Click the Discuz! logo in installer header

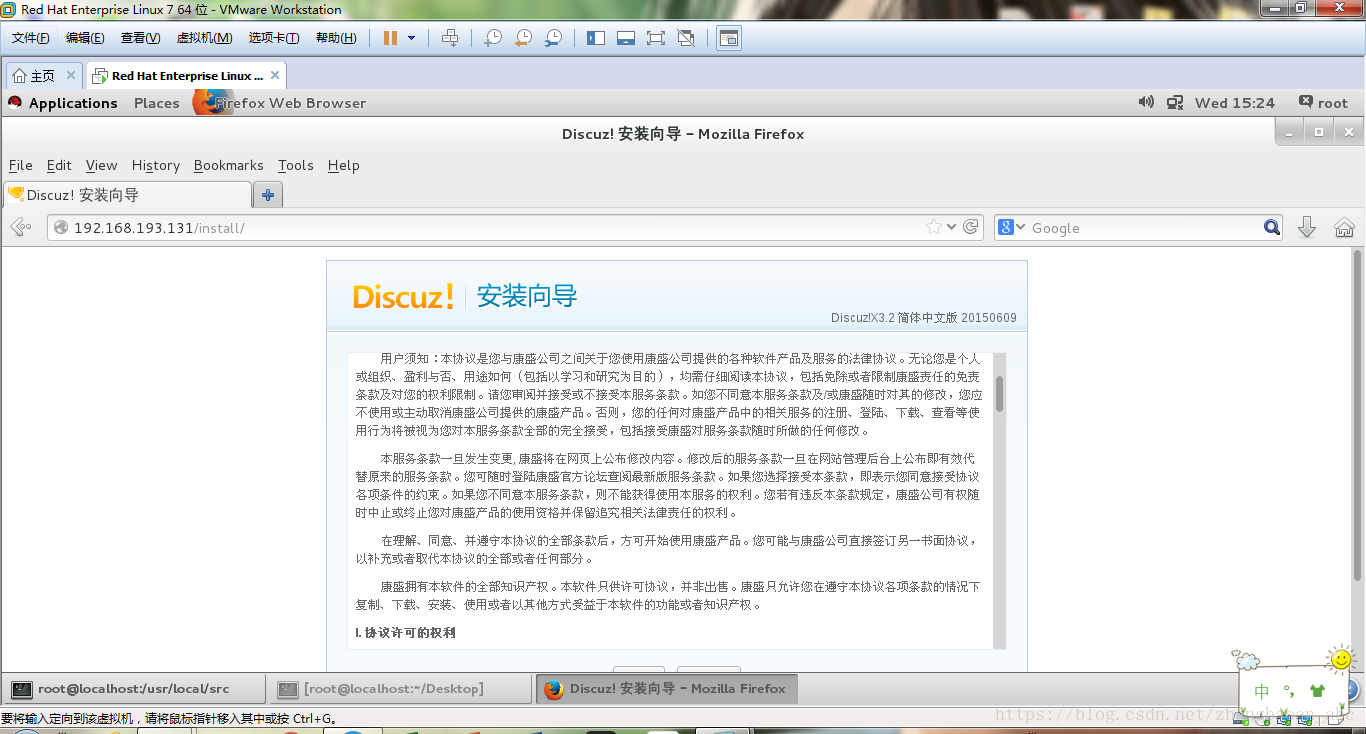(x=404, y=296)
